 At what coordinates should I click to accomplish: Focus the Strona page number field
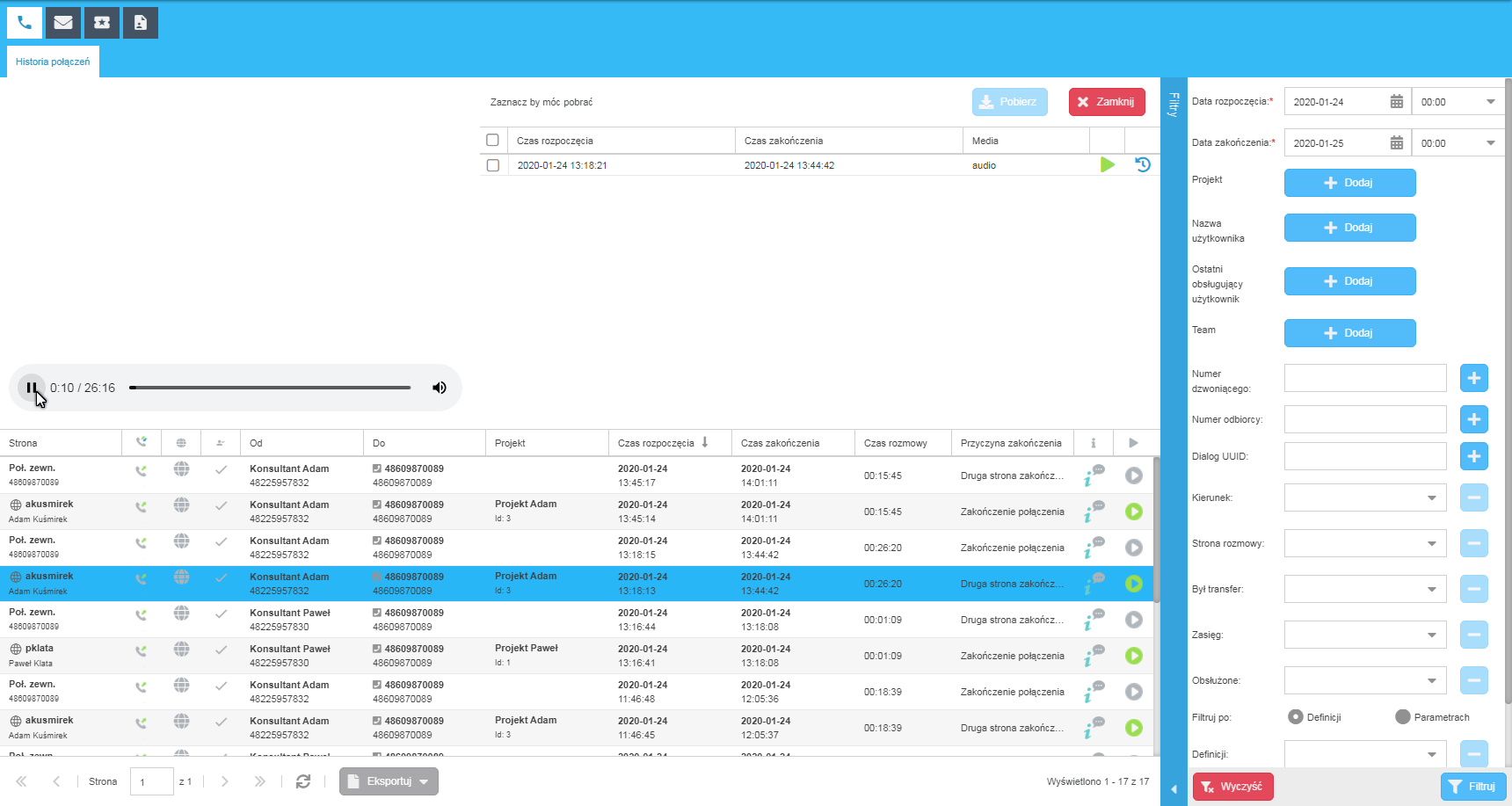click(x=151, y=781)
